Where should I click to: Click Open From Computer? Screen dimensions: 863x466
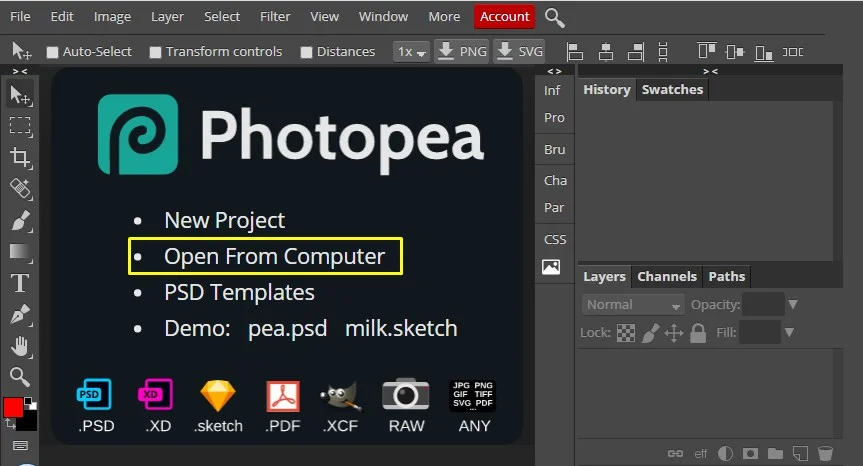(x=274, y=256)
